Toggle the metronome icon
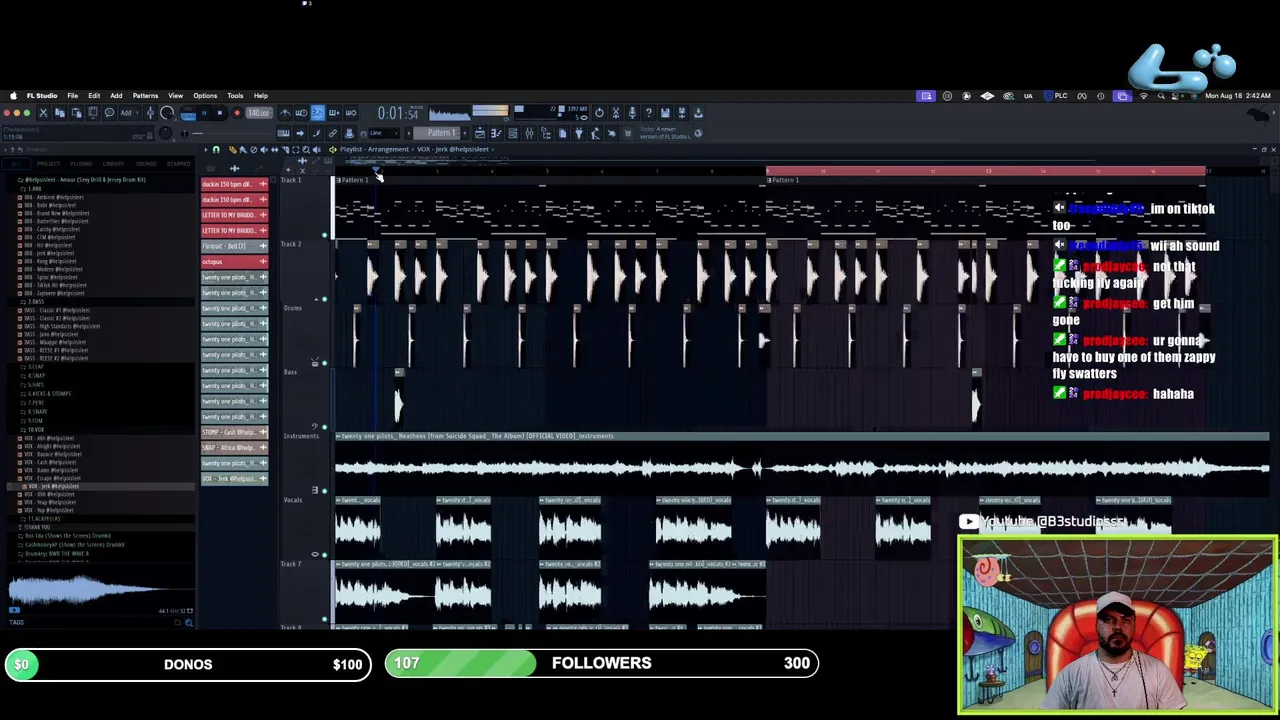Image resolution: width=1280 pixels, height=720 pixels. pos(285,113)
